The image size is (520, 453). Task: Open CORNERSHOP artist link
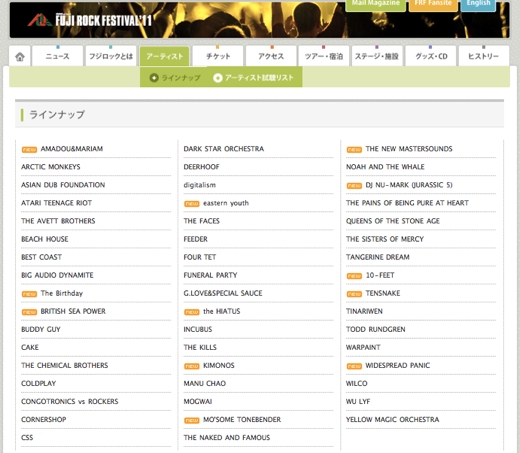(44, 419)
